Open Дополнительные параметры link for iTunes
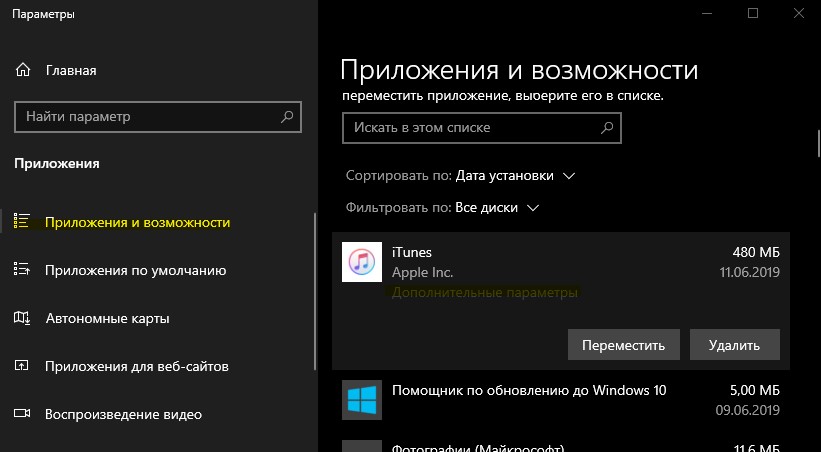The width and height of the screenshot is (821, 452). coord(485,292)
